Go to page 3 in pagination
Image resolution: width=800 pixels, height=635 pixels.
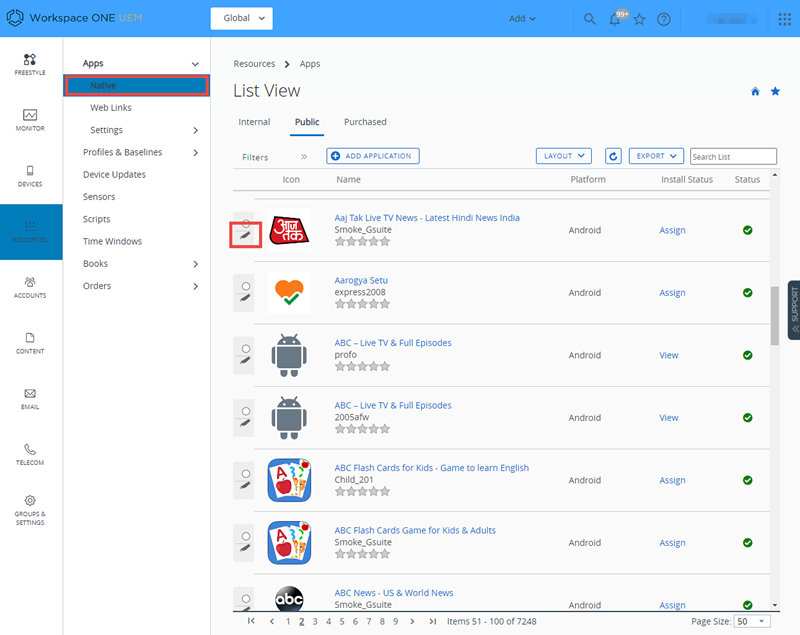point(315,621)
